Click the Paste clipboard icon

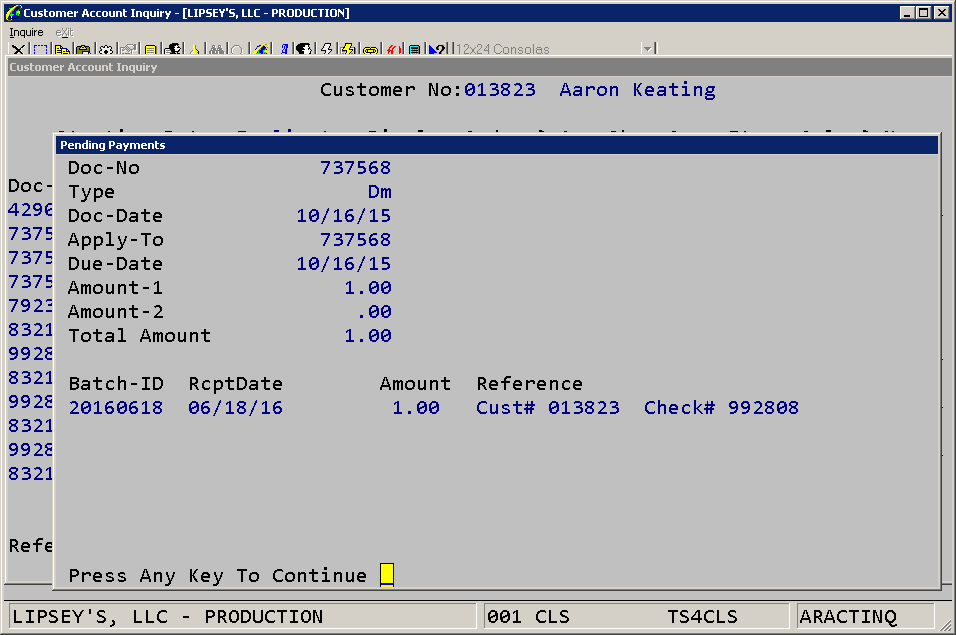point(83,49)
